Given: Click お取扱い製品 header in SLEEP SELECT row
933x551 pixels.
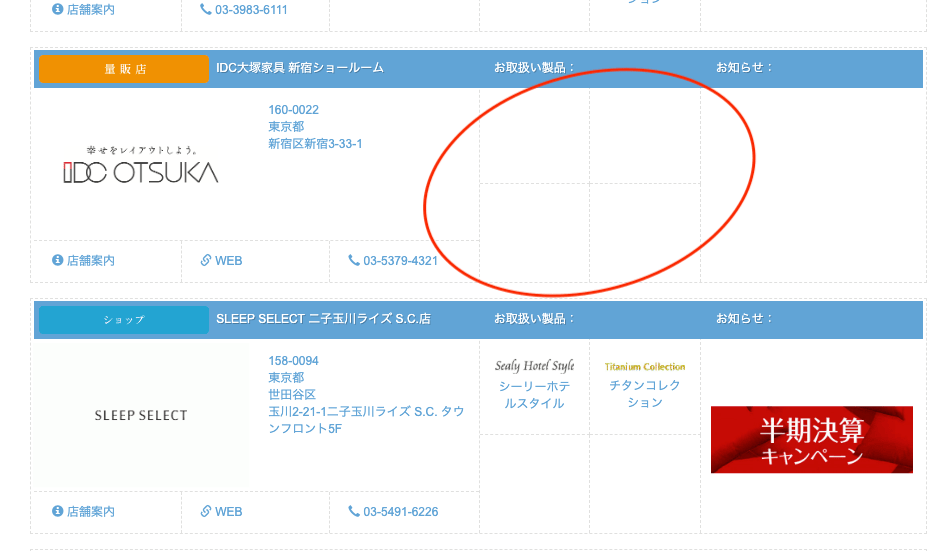Looking at the screenshot, I should coord(534,319).
